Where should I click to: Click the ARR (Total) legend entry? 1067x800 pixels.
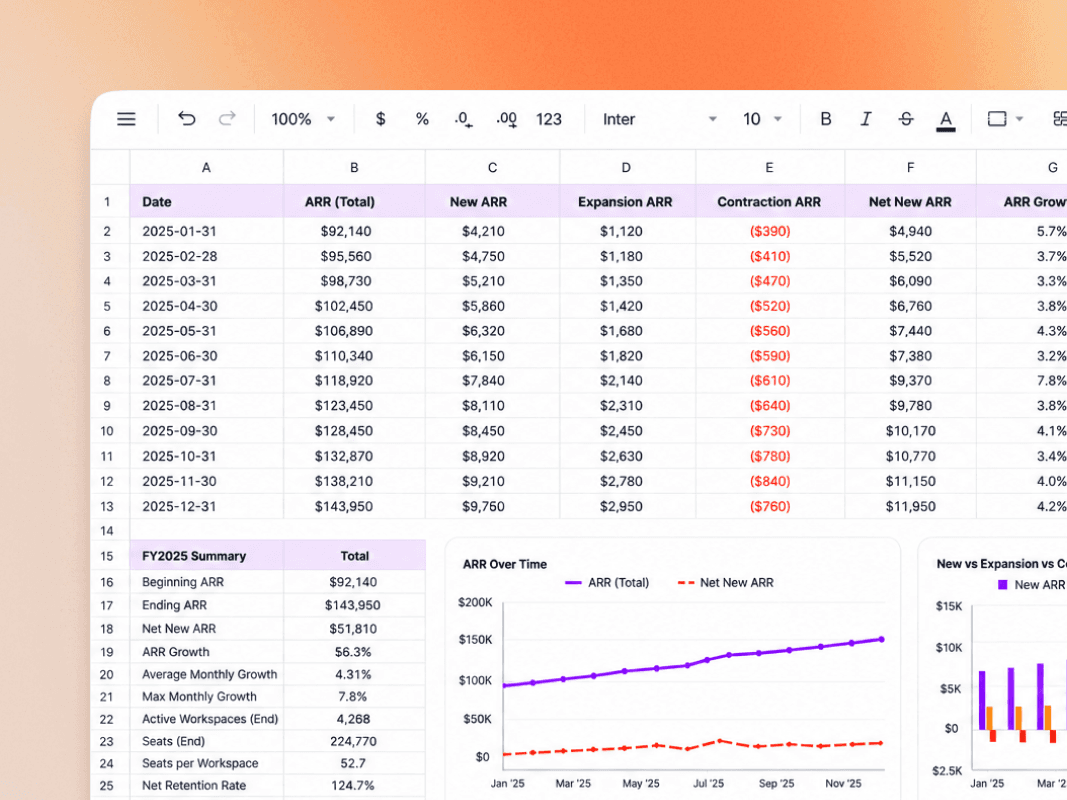[x=607, y=583]
